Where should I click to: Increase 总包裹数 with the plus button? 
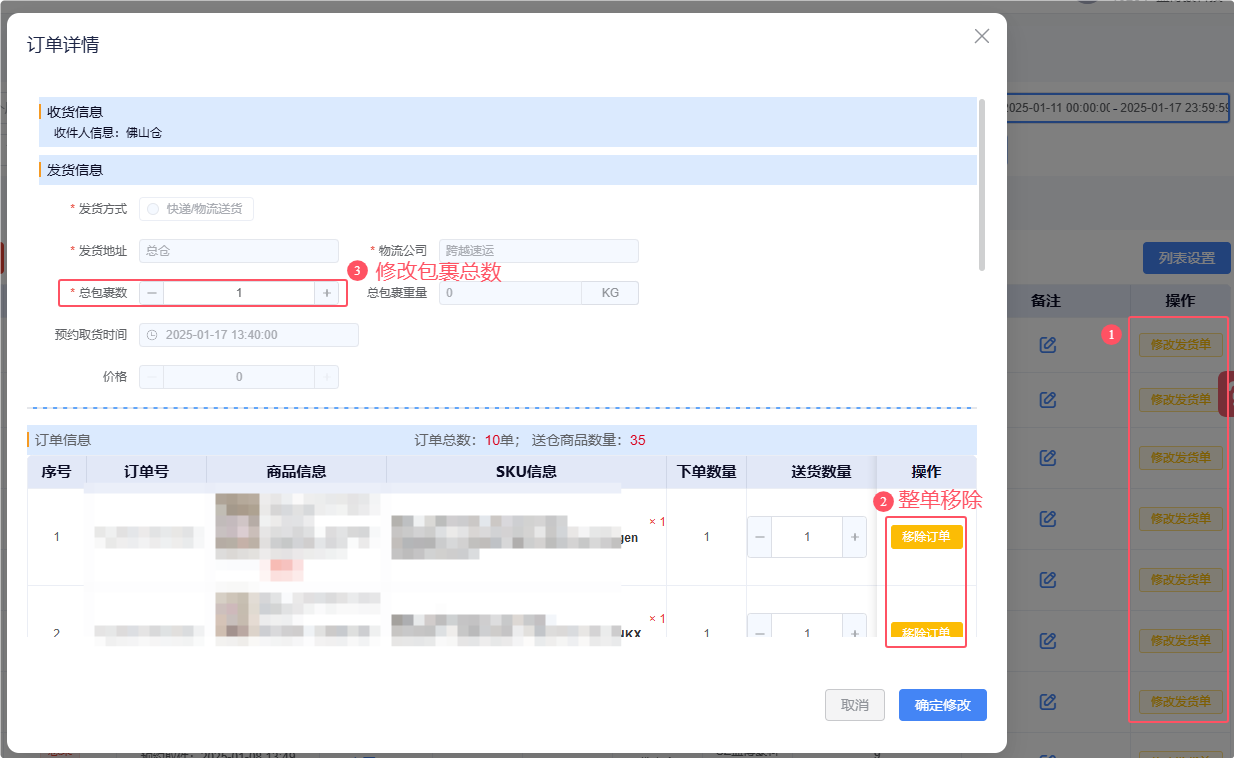(x=326, y=293)
